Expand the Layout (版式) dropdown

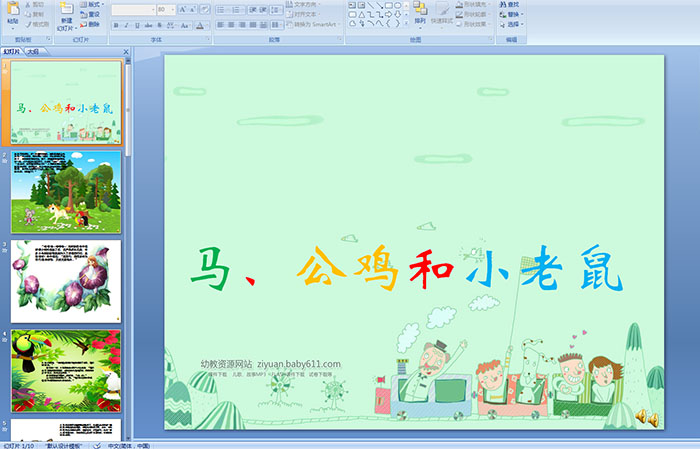93,4
